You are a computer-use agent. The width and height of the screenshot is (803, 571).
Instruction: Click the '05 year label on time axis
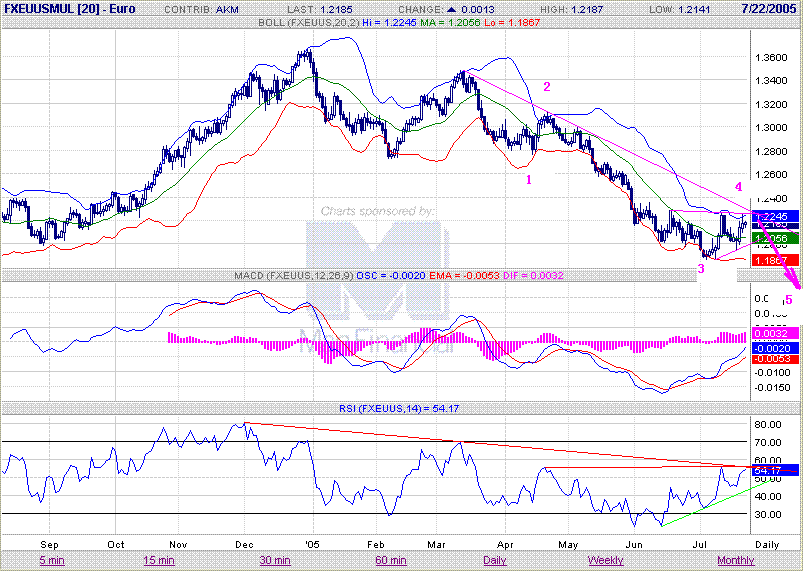pyautogui.click(x=311, y=545)
